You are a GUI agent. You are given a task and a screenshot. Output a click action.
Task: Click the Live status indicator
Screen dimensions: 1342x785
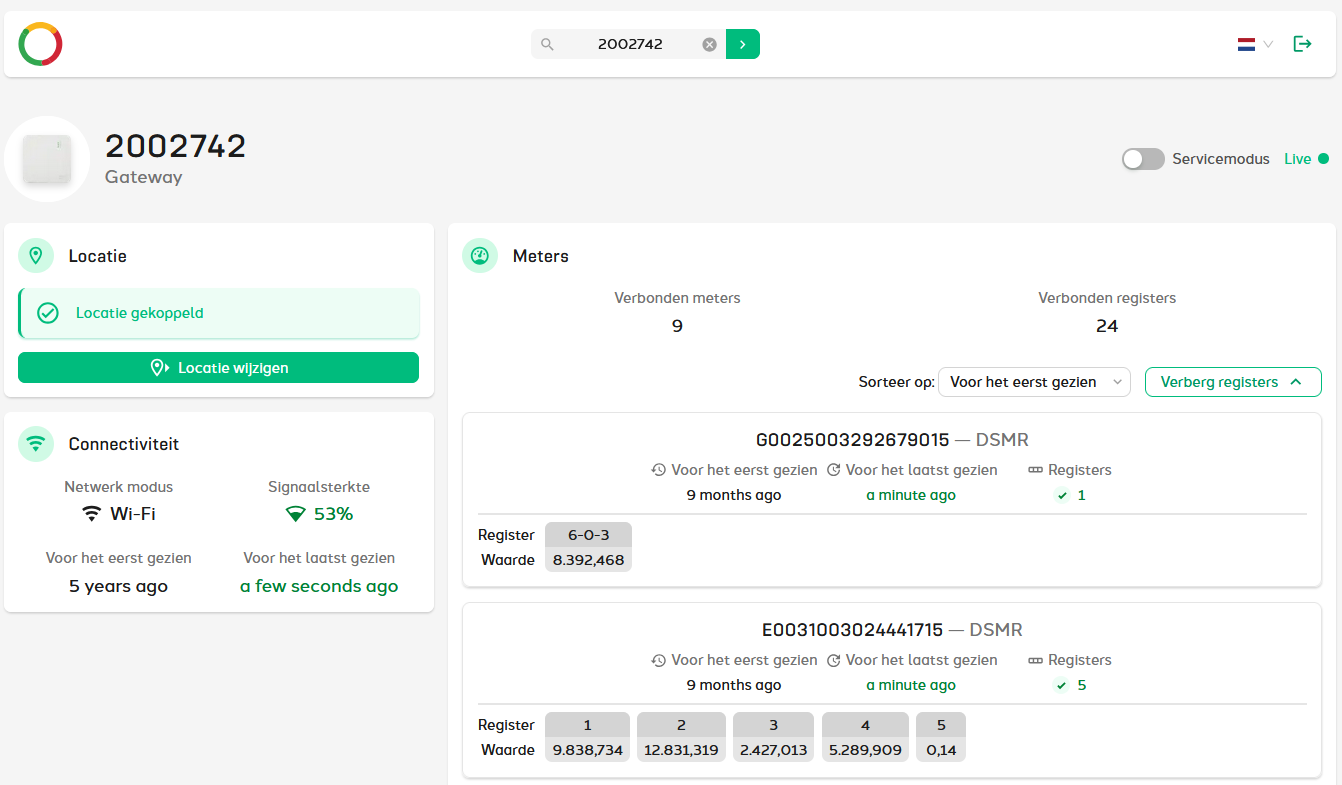tap(1305, 159)
